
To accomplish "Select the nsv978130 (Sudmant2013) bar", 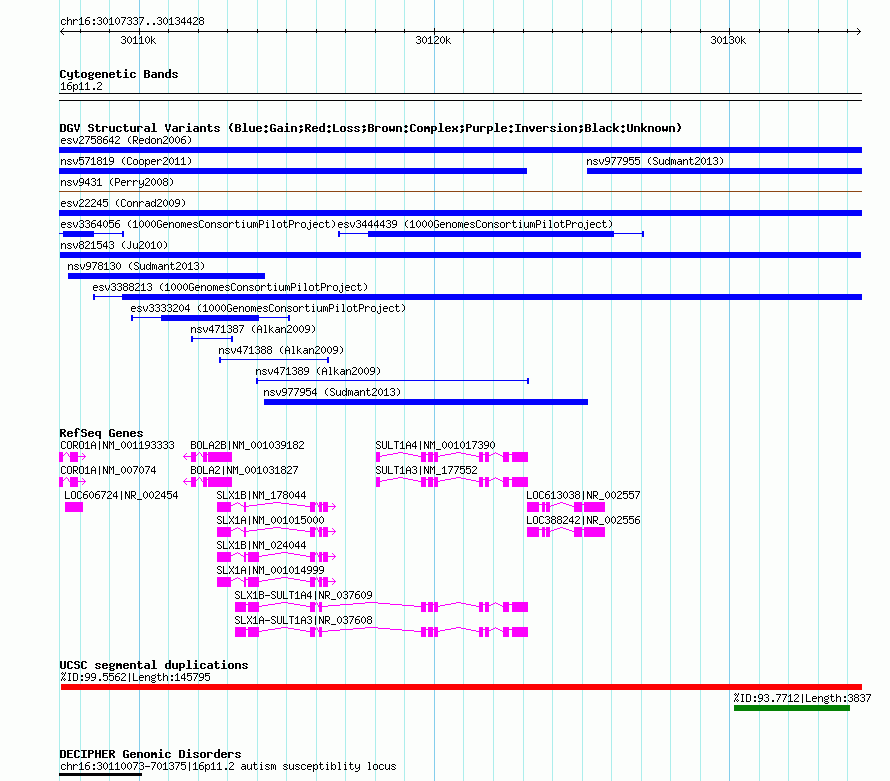I will click(x=166, y=276).
